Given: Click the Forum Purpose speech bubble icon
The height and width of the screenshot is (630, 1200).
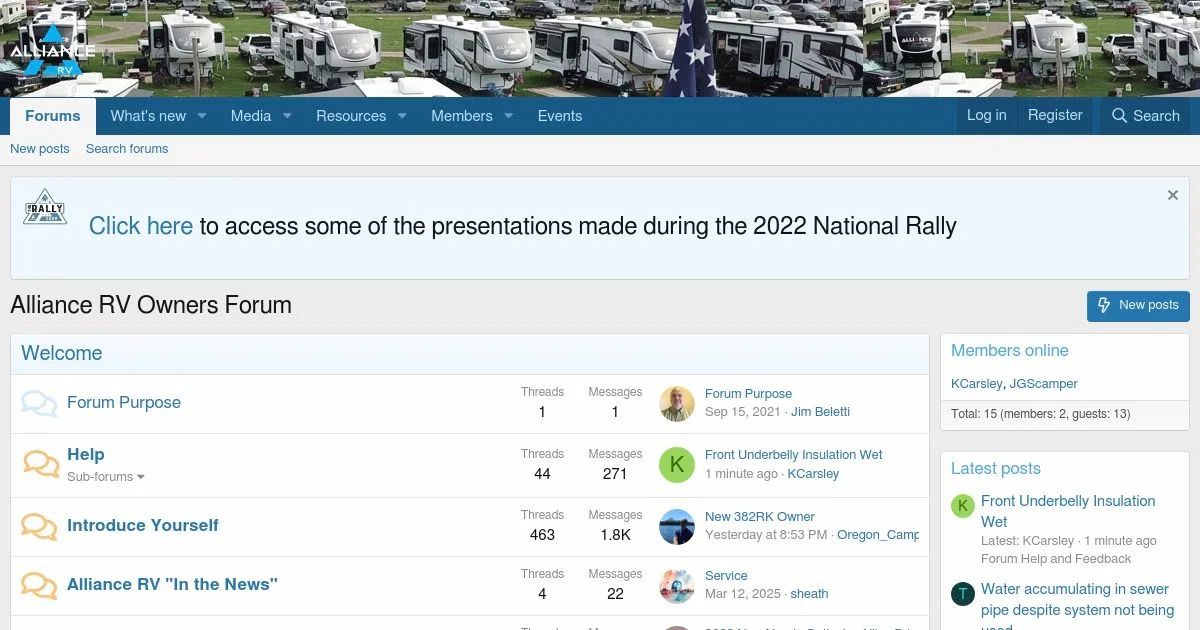Looking at the screenshot, I should coord(39,404).
